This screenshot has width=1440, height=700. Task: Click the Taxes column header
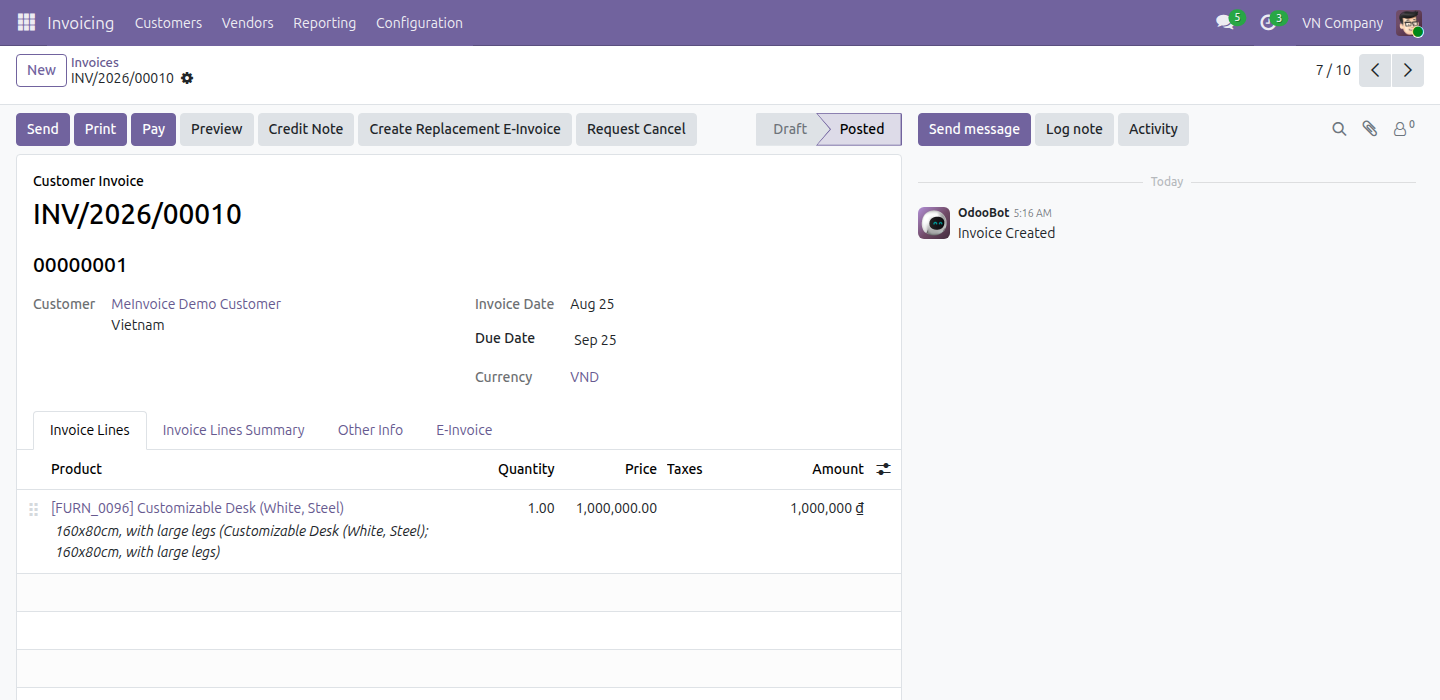685,469
